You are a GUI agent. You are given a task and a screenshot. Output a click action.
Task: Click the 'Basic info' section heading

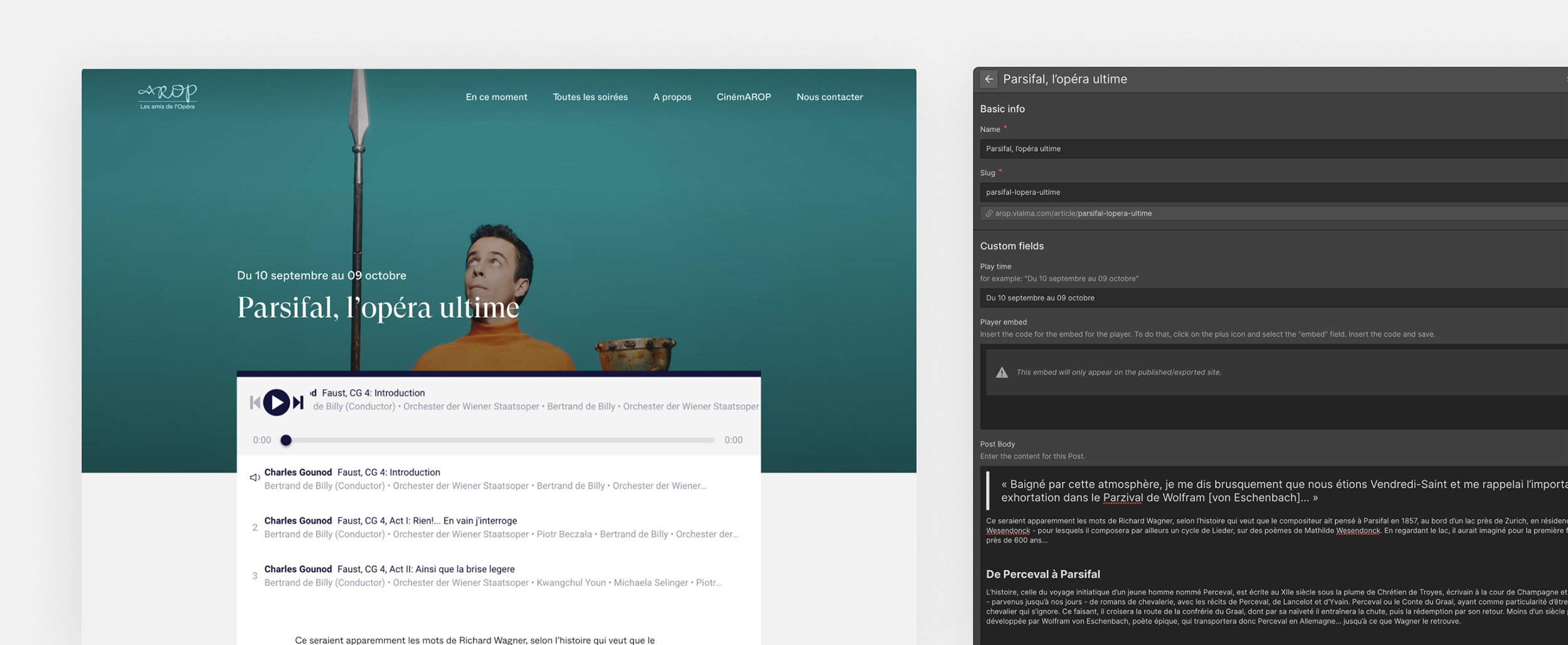1002,109
